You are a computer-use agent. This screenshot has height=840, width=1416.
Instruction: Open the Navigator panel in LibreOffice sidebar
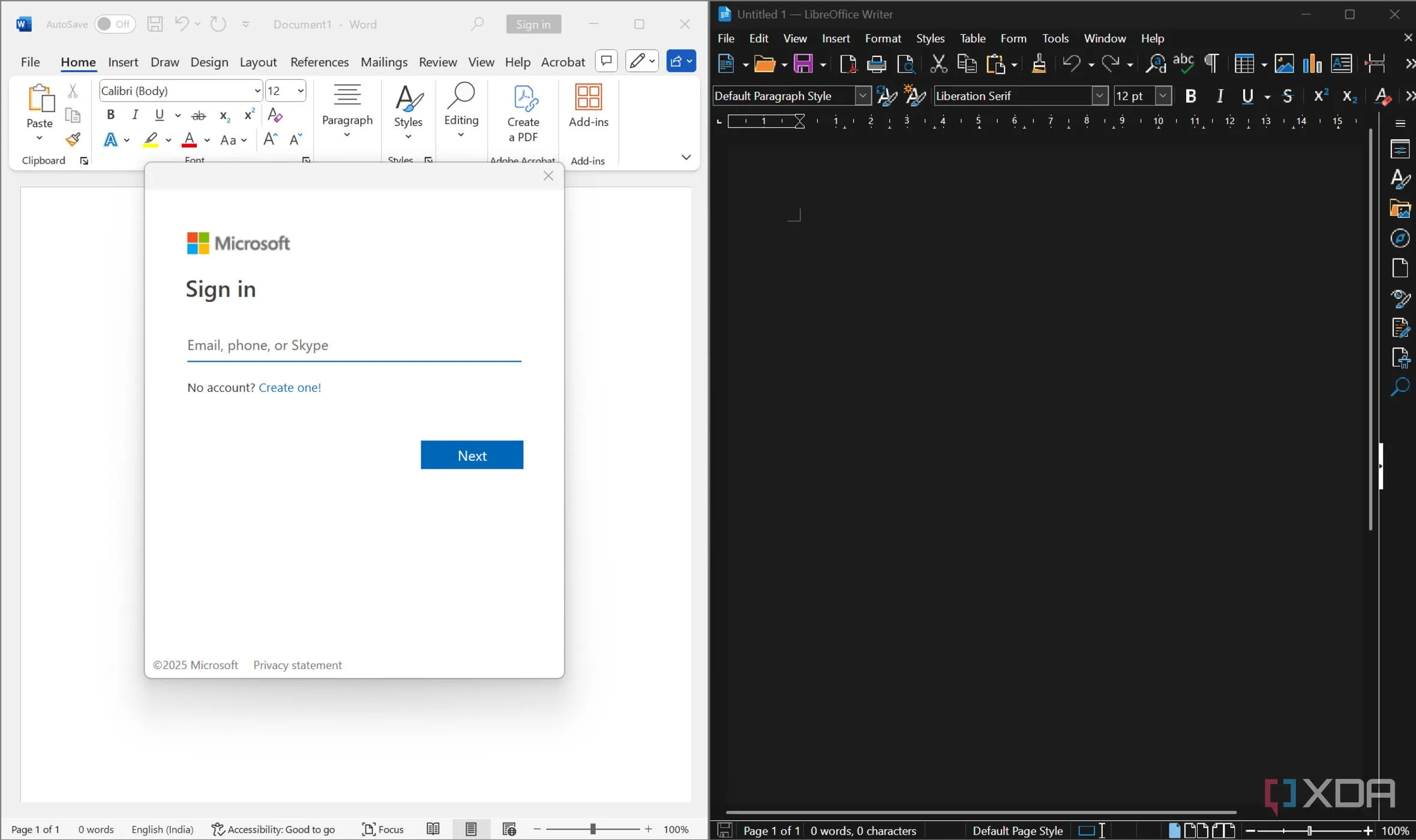click(1400, 238)
